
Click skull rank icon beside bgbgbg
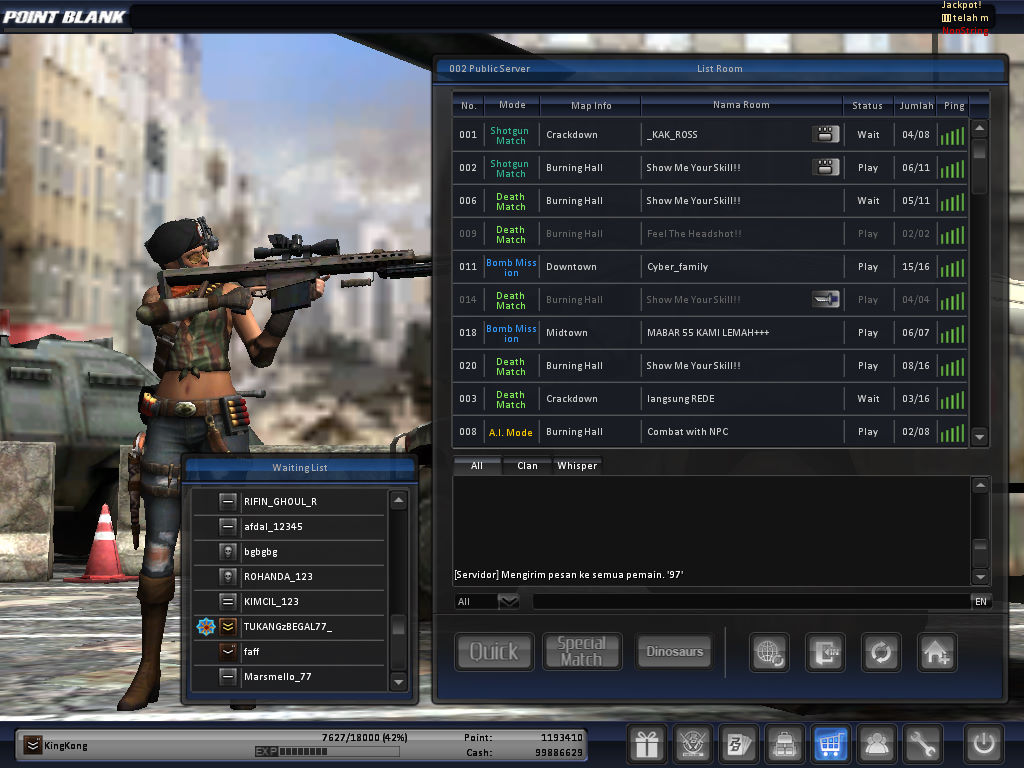pos(228,552)
